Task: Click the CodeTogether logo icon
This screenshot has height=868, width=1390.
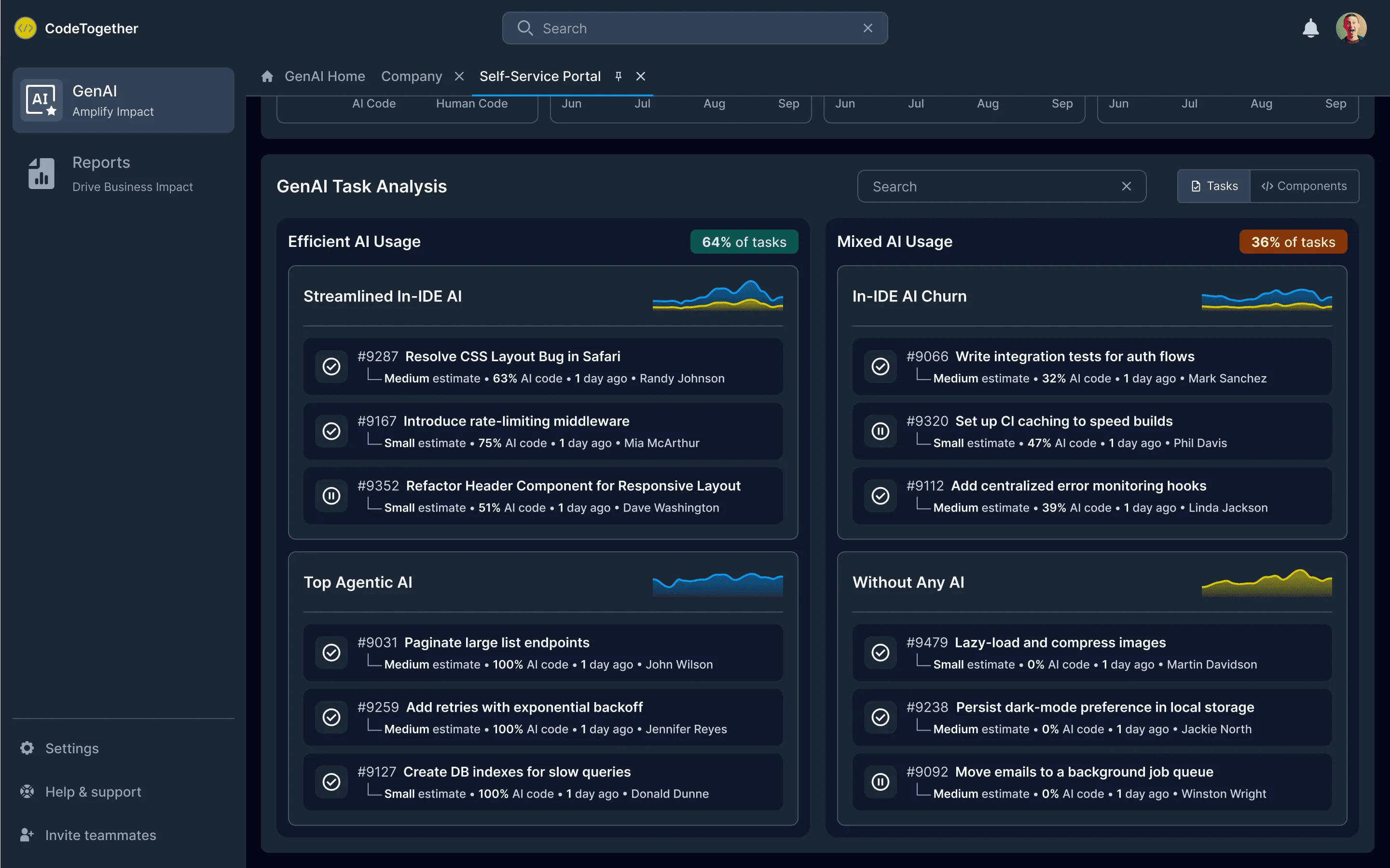Action: pos(25,28)
